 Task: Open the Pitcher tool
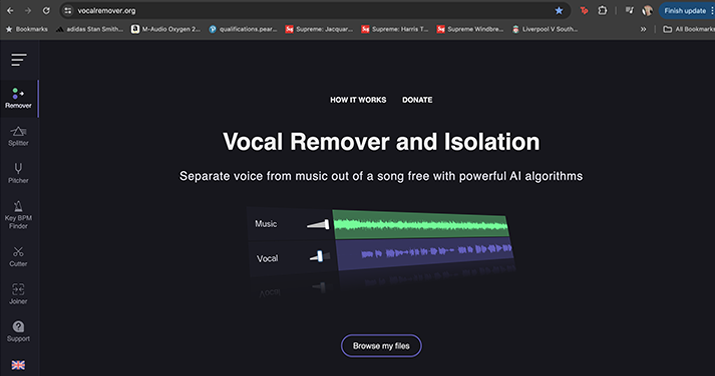[x=18, y=174]
